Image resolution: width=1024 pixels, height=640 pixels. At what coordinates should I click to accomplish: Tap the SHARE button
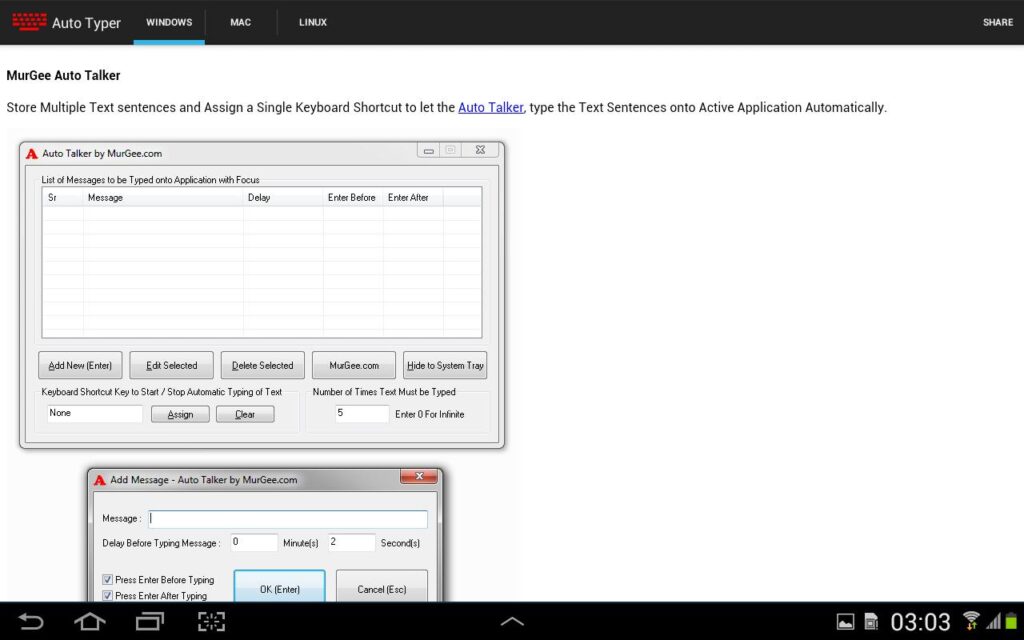(998, 22)
